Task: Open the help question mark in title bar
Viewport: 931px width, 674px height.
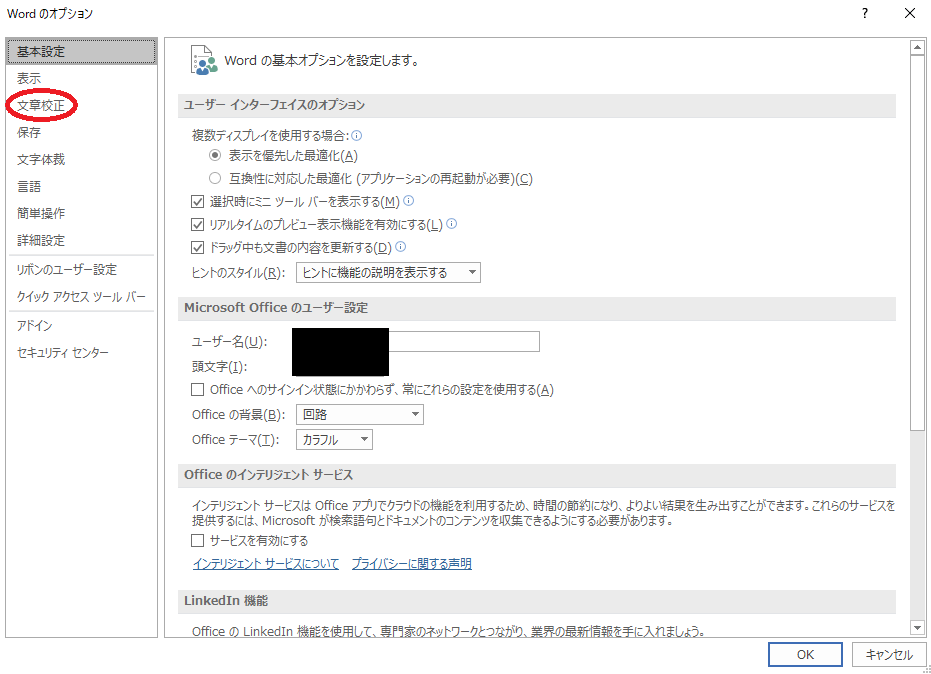Action: [x=864, y=13]
